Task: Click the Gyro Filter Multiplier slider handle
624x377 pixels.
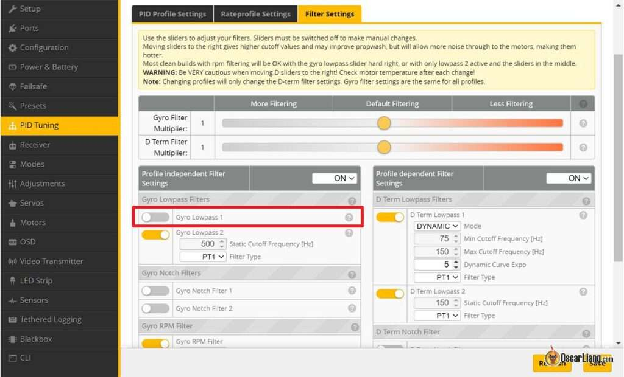Action: coord(384,123)
